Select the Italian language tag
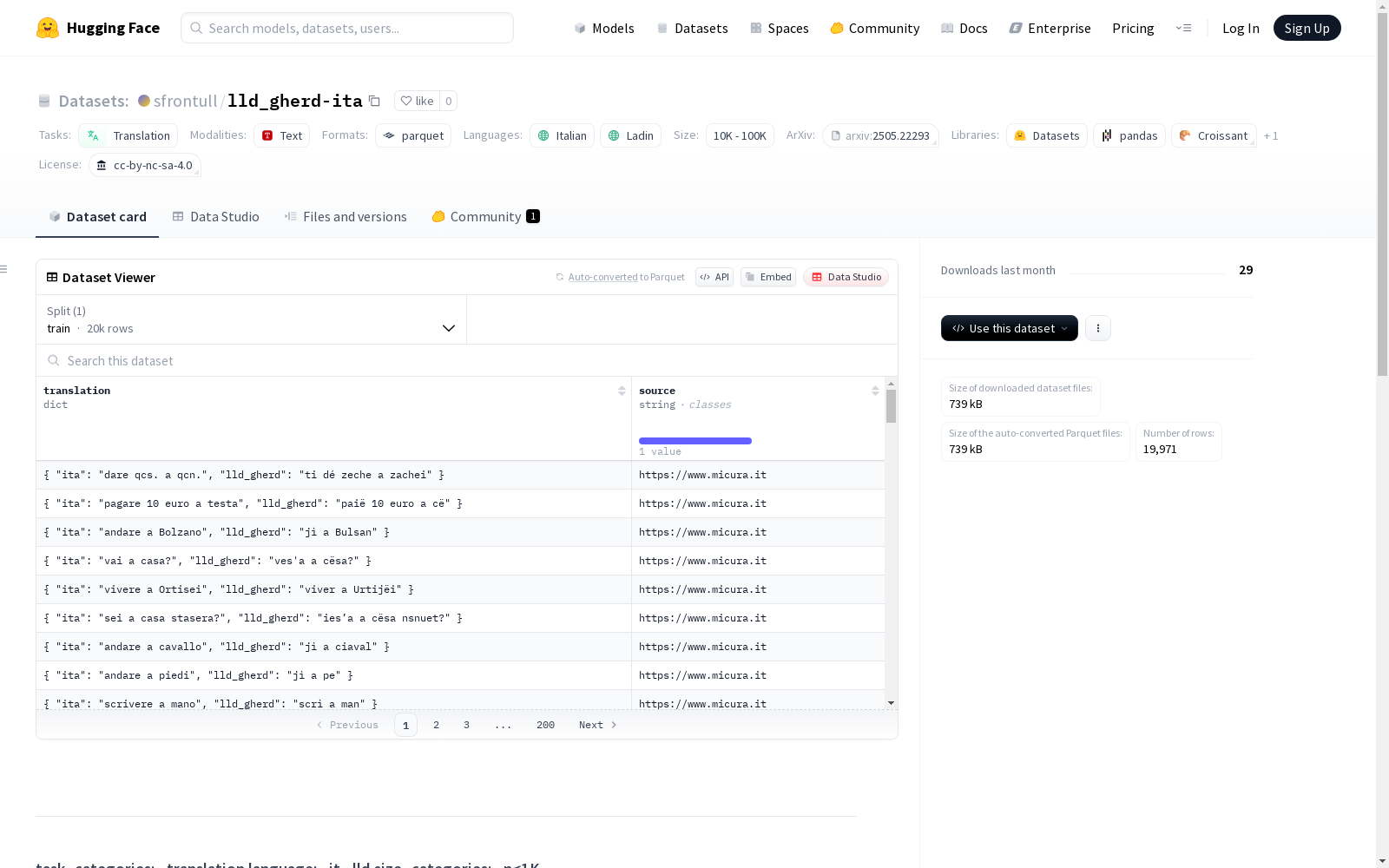Viewport: 1389px width, 868px height. click(x=563, y=135)
